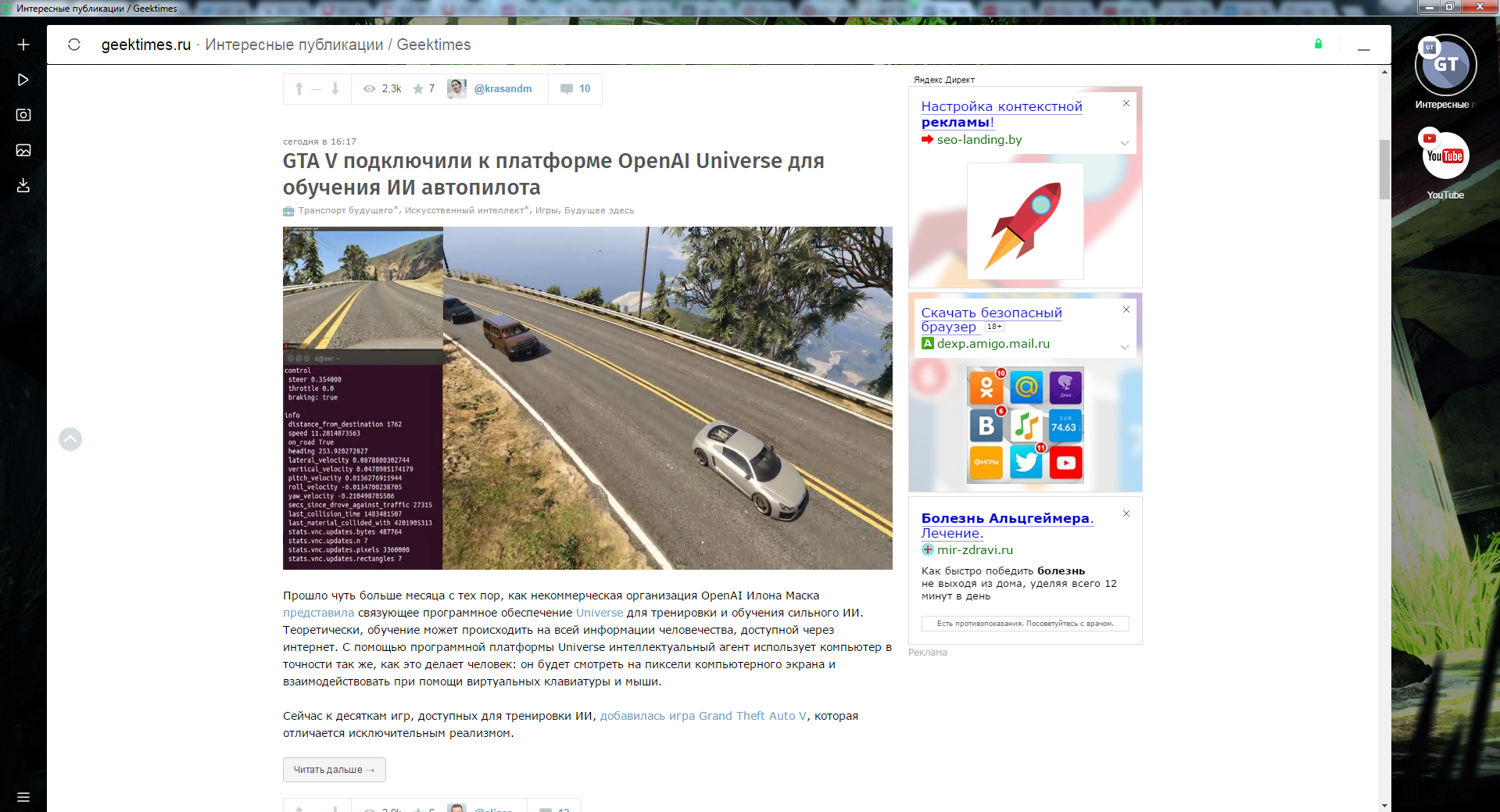1500x812 pixels.
Task: Click the GT avatar icon at top right
Action: click(1445, 66)
